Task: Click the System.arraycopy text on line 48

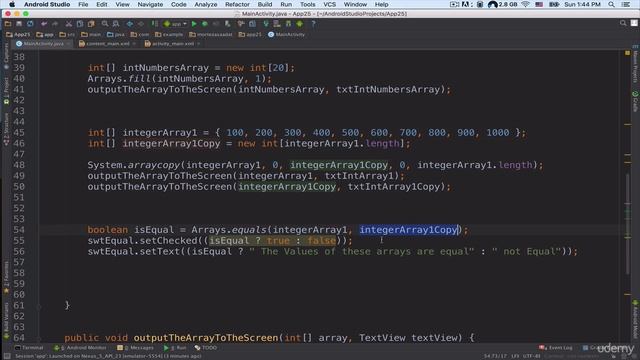Action: tap(133, 165)
